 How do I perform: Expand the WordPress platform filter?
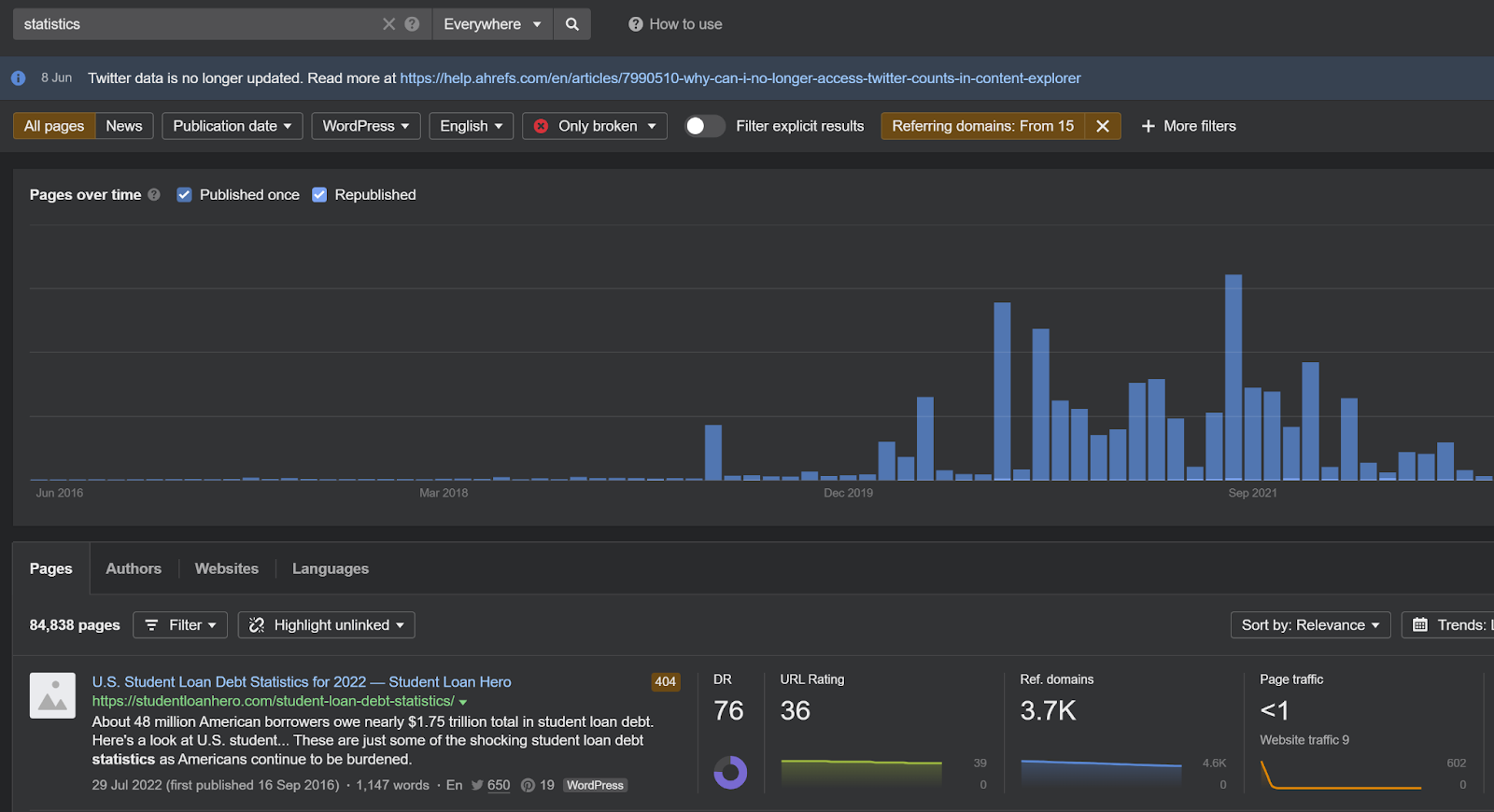coord(366,126)
